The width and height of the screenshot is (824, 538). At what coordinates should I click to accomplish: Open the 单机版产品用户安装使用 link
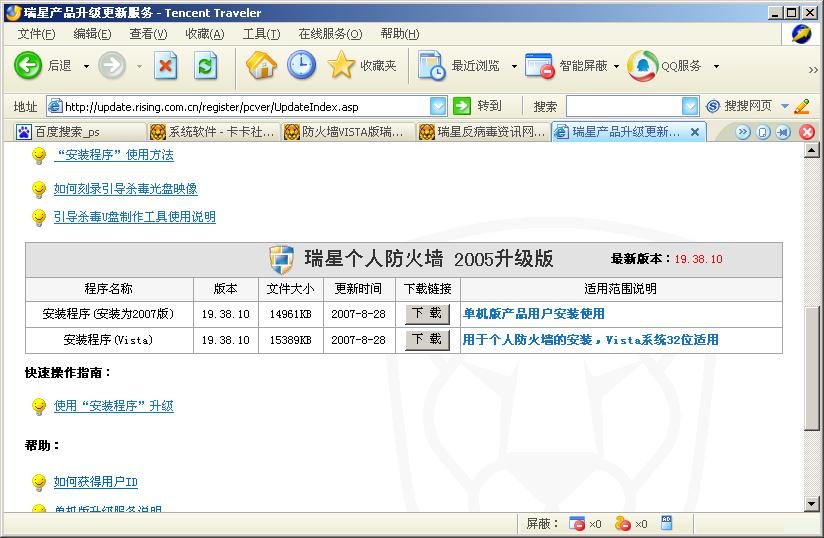(x=533, y=314)
